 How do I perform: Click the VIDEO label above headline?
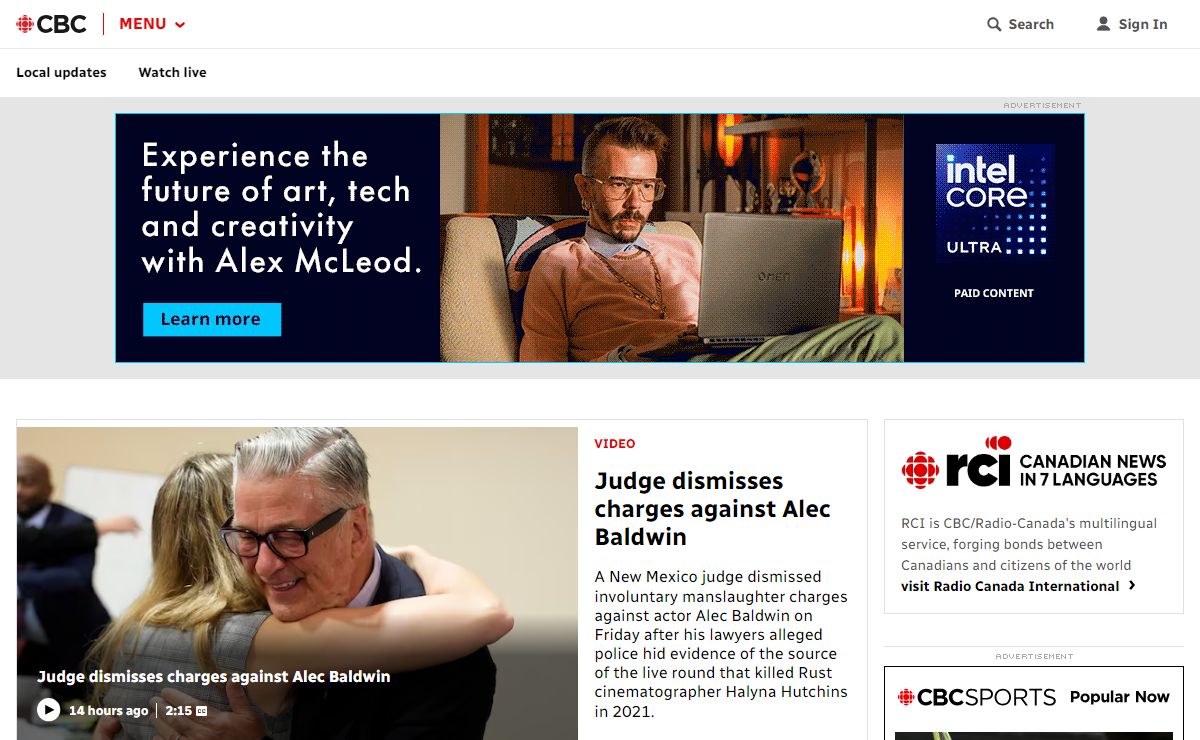pyautogui.click(x=615, y=443)
